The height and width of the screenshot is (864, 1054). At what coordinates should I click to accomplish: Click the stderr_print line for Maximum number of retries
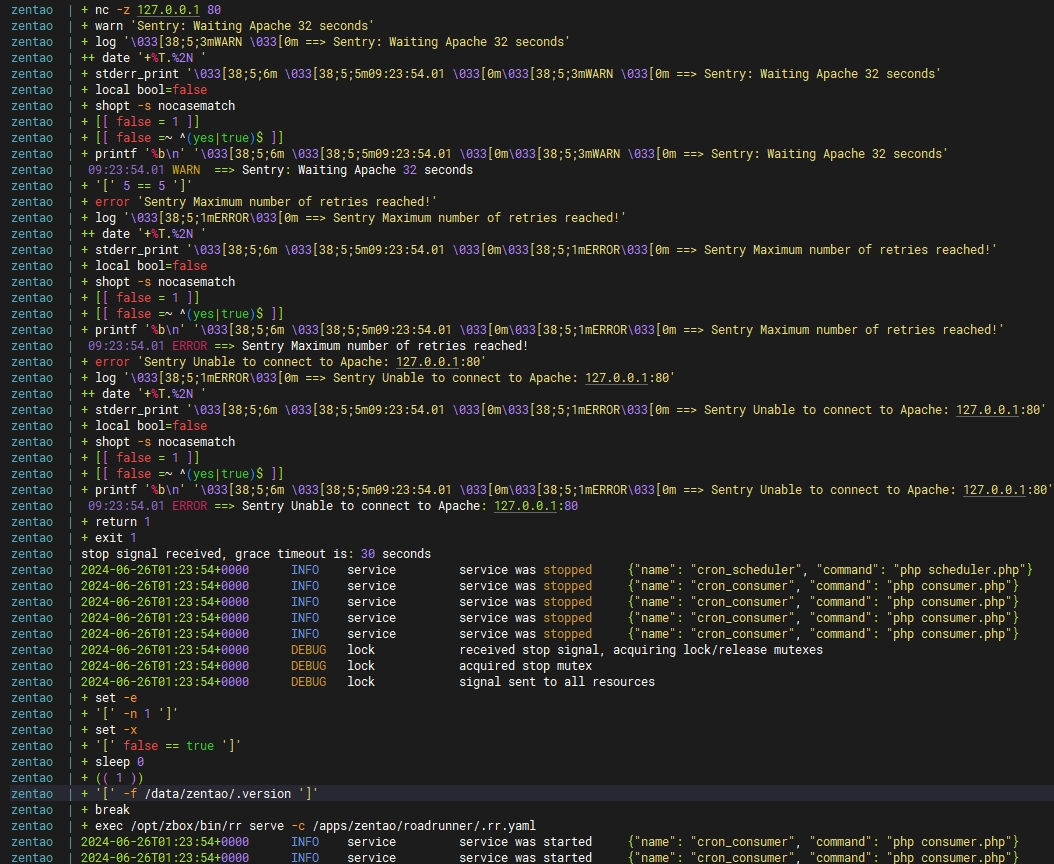click(x=538, y=250)
